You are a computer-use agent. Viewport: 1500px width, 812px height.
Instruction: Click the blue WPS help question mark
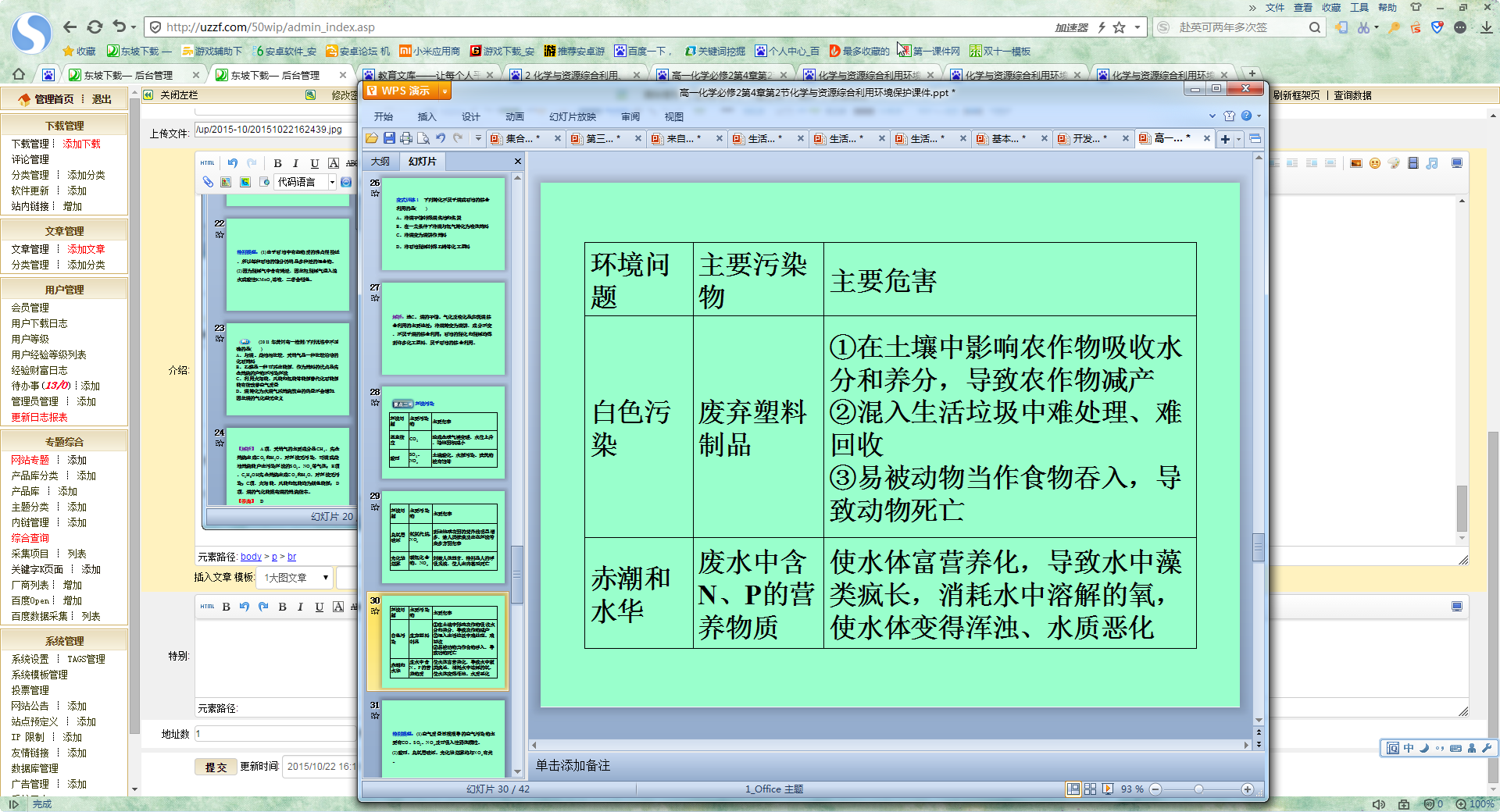[x=1246, y=116]
